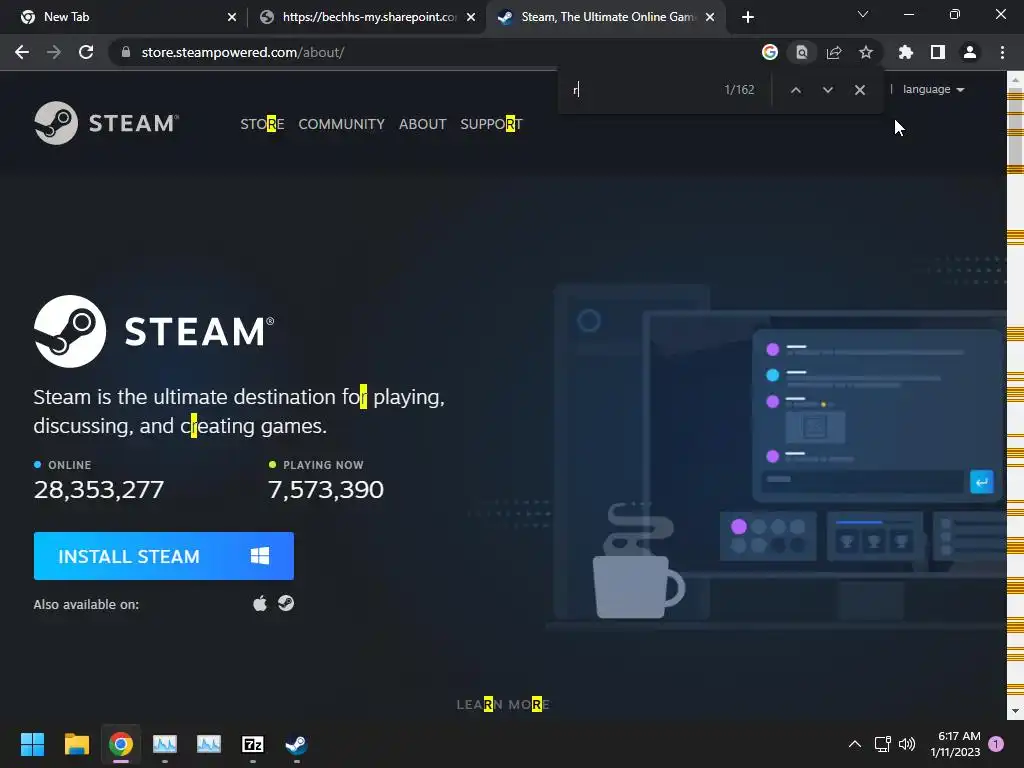Click the browser back arrow
The height and width of the screenshot is (768, 1024).
(x=22, y=52)
